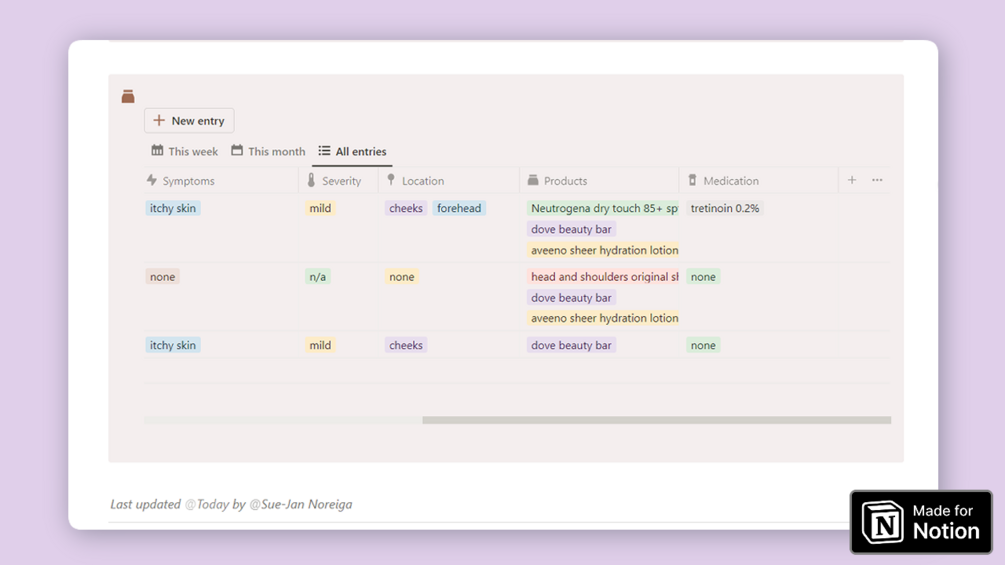The image size is (1005, 565).
Task: Click the plus icon to add a column
Action: point(852,181)
